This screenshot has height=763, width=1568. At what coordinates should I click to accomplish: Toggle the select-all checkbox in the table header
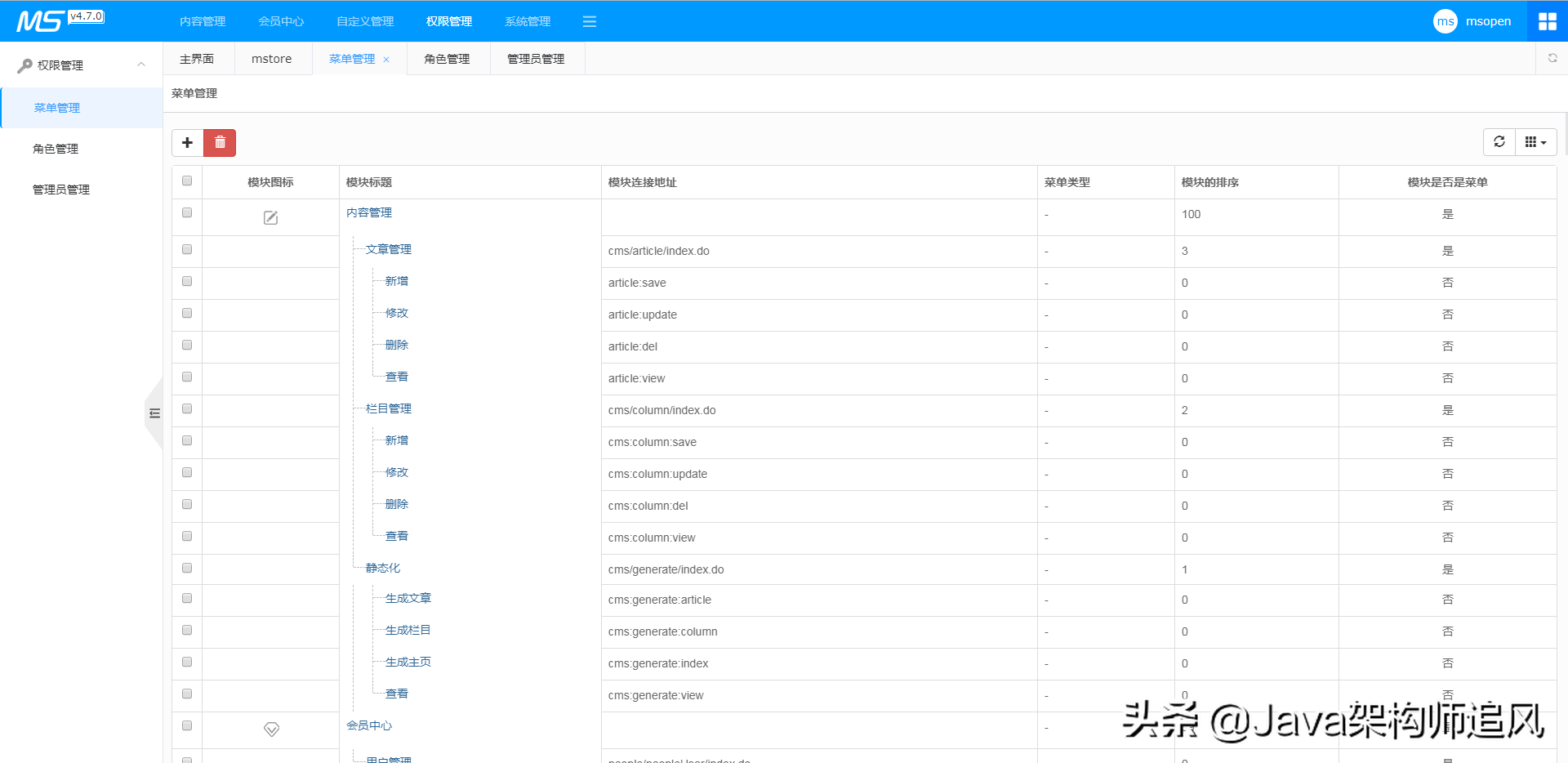[187, 181]
